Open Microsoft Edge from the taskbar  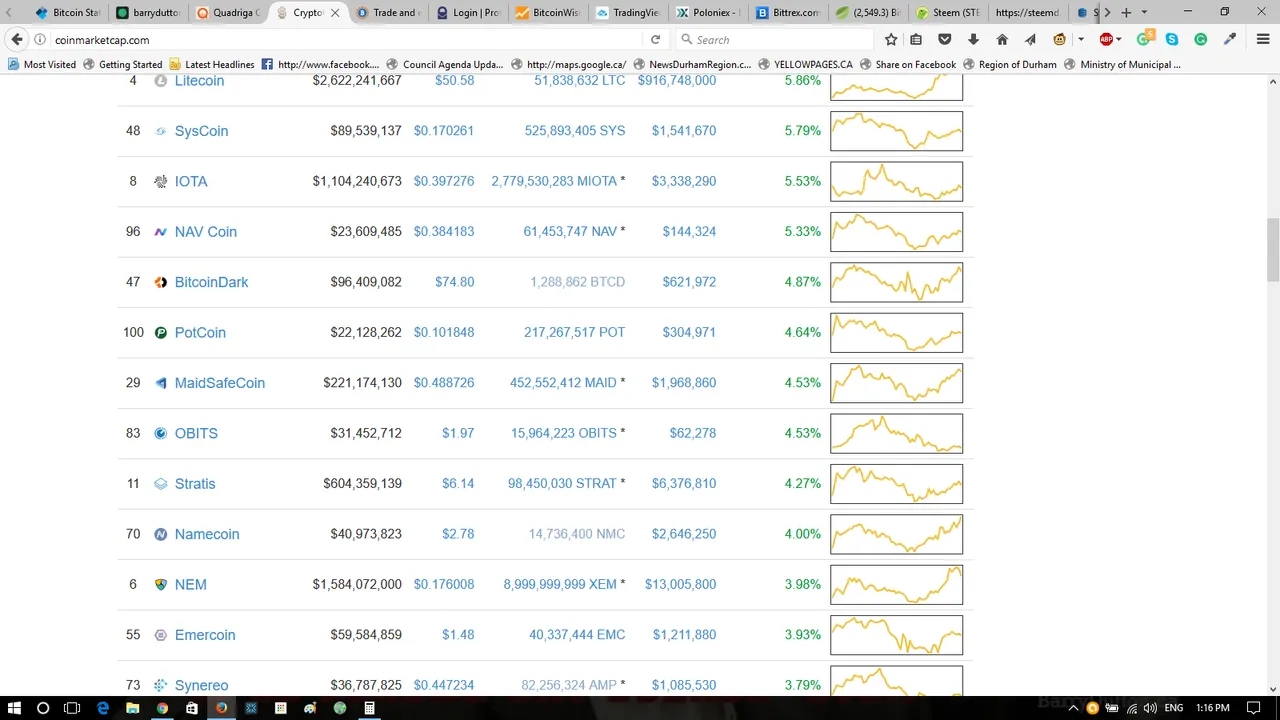103,708
